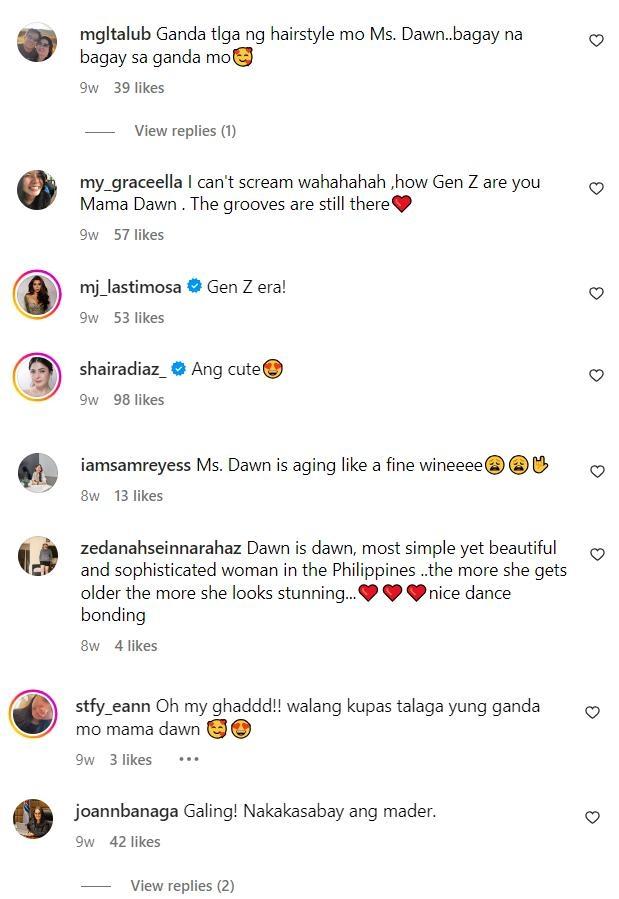Hit the heart next to stfy_eann's comment
The width and height of the screenshot is (619, 899).
coord(592,713)
